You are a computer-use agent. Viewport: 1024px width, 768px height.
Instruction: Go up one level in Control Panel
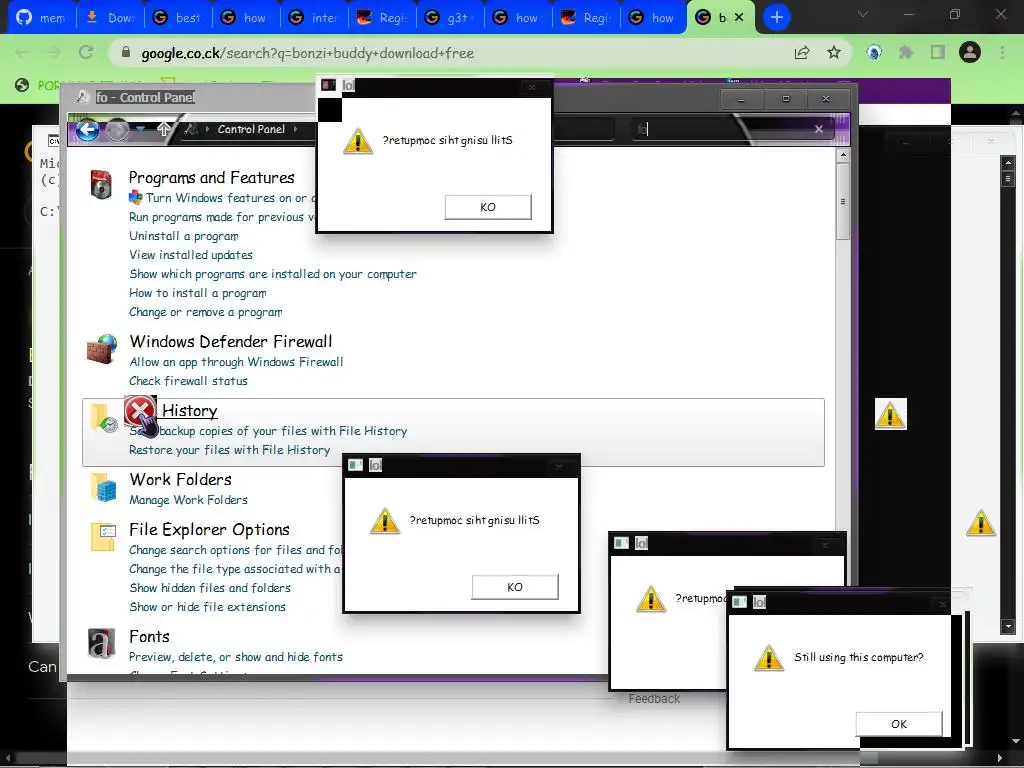[164, 129]
